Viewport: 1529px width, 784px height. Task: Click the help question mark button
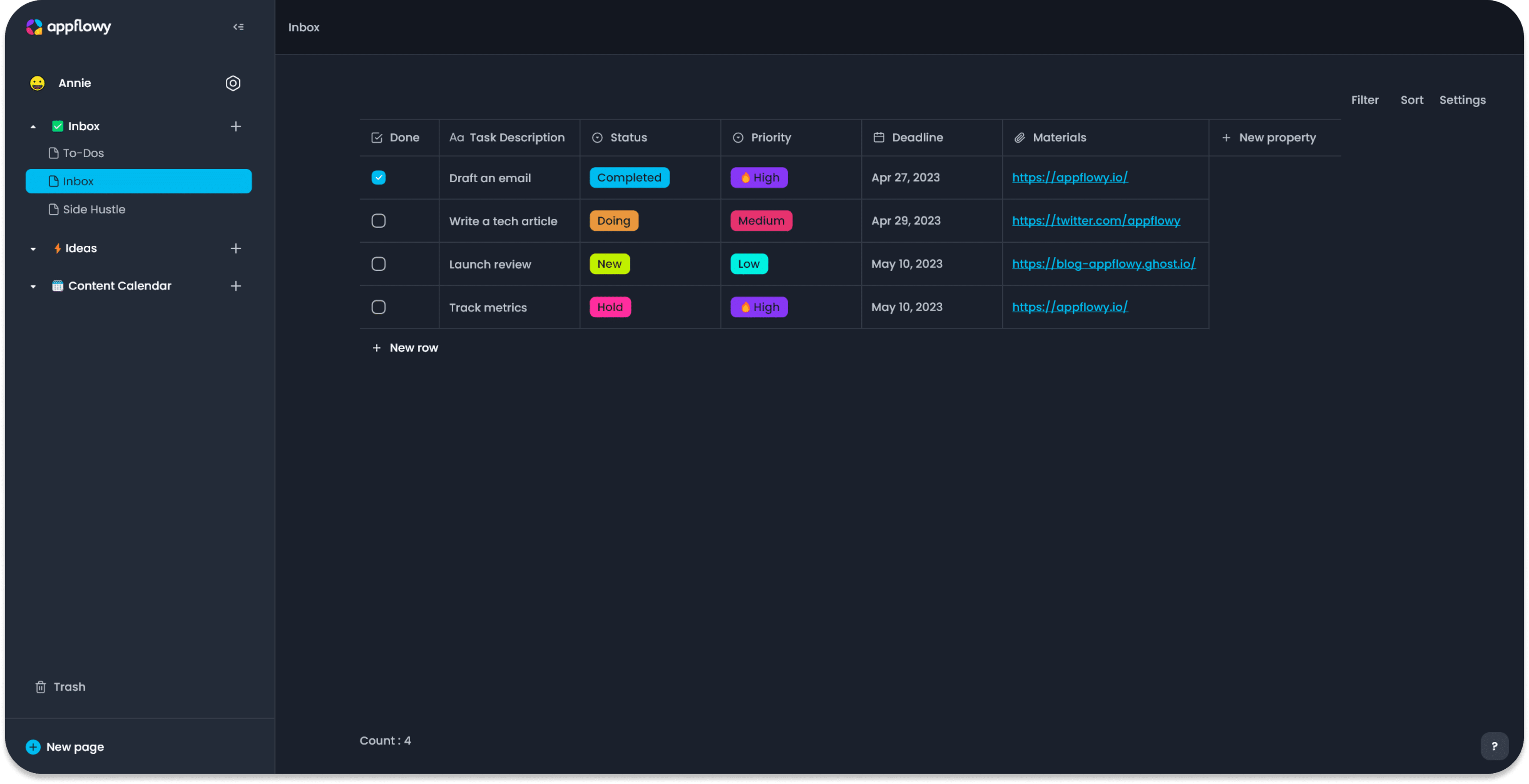pos(1494,746)
